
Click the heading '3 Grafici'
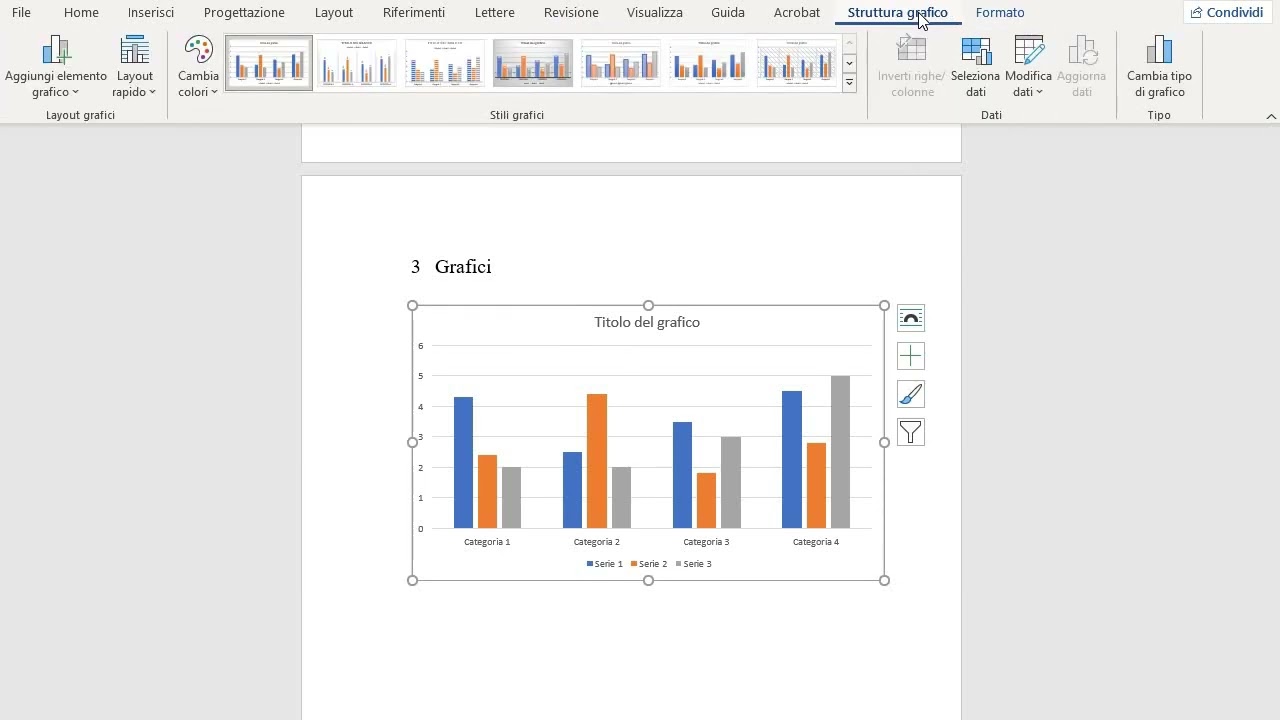click(x=451, y=267)
